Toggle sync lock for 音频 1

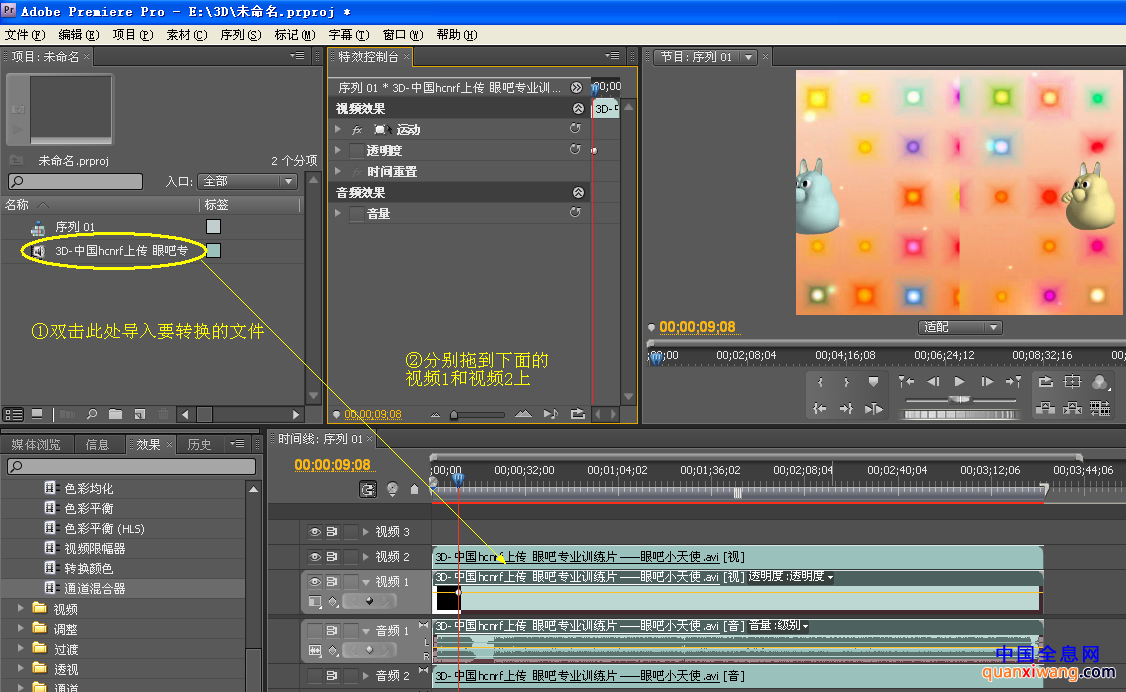[332, 630]
